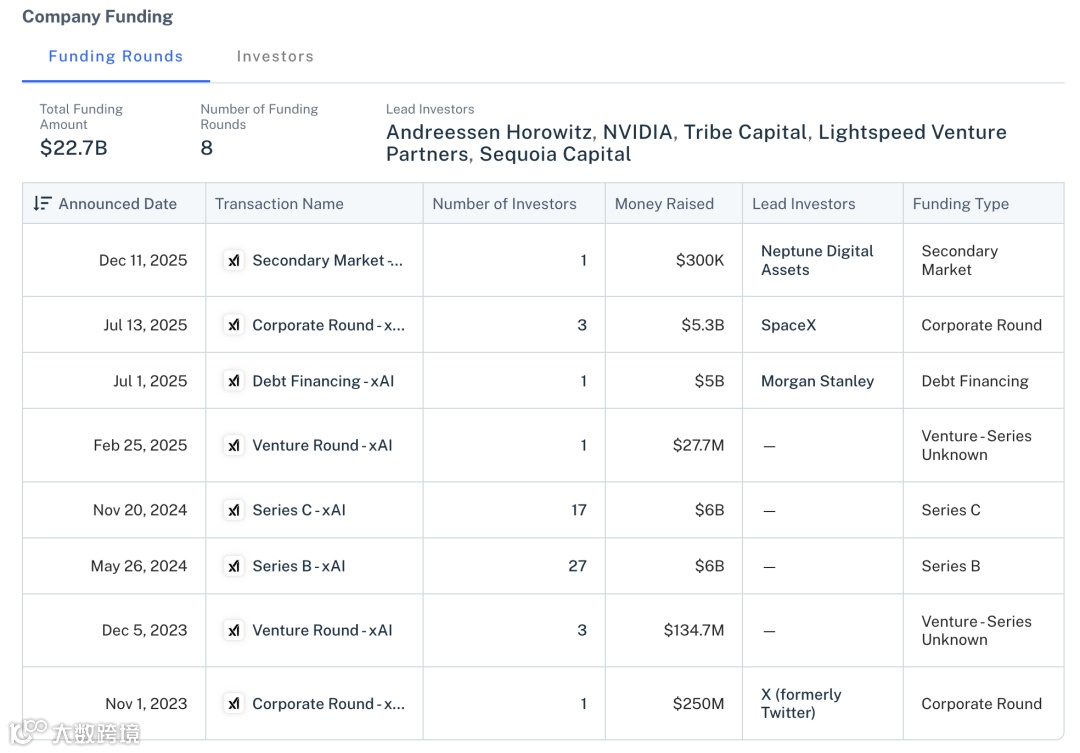Open Secondary Market transaction link
Viewport: 1080px width, 753px height.
[x=328, y=260]
